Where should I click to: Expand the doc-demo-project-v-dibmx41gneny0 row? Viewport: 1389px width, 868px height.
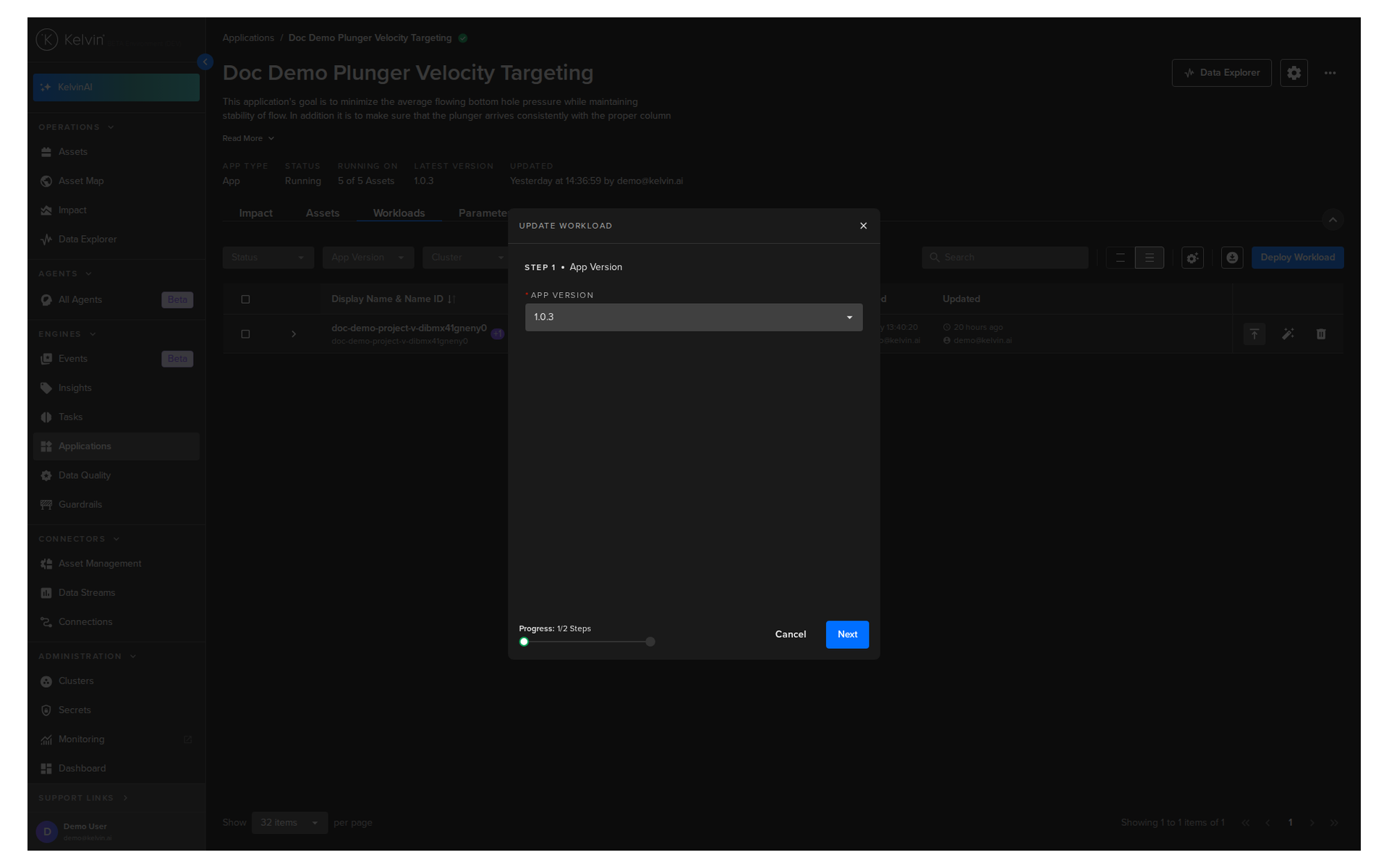pos(293,334)
